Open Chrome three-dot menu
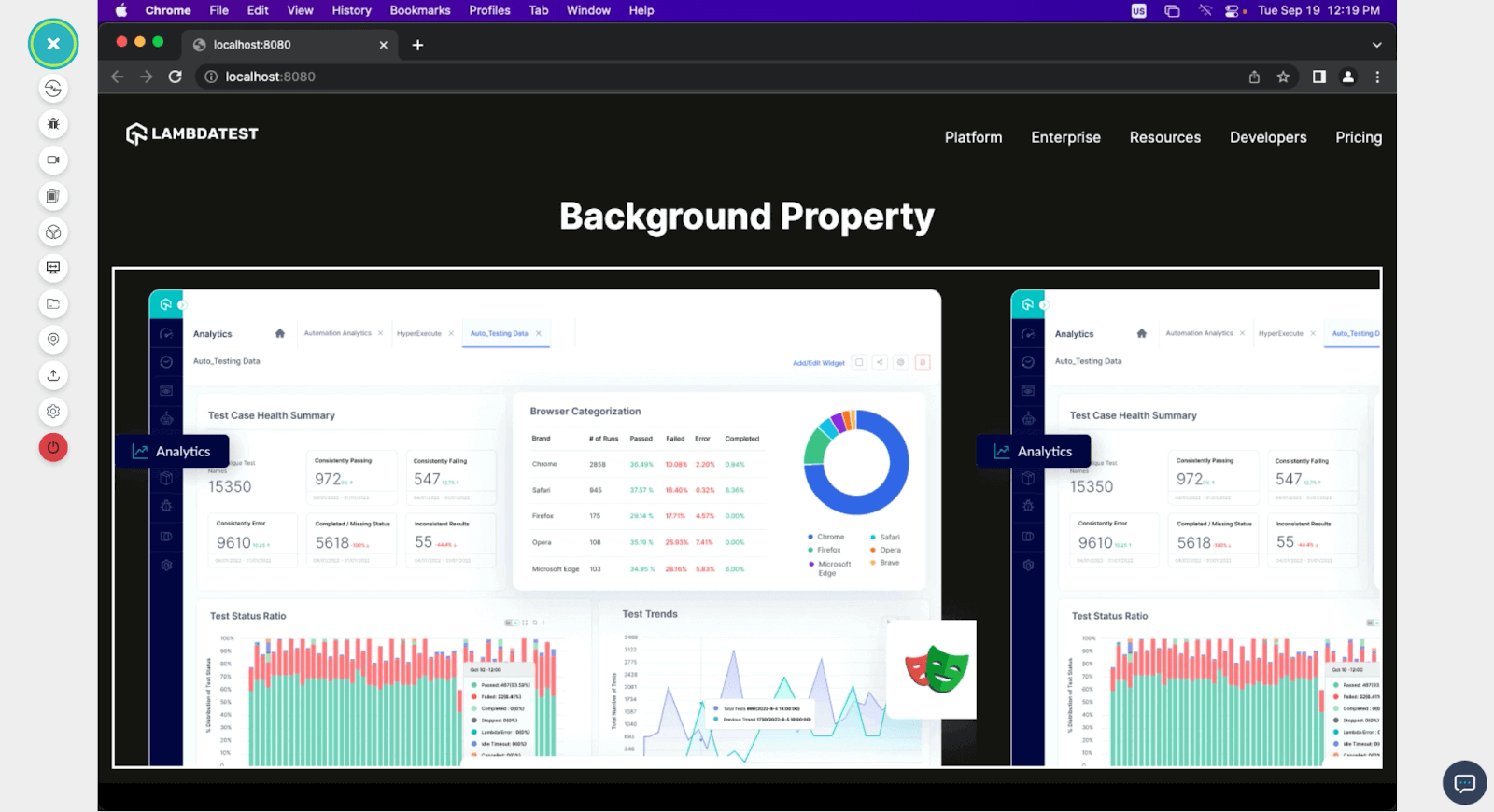Image resolution: width=1494 pixels, height=812 pixels. coord(1377,77)
